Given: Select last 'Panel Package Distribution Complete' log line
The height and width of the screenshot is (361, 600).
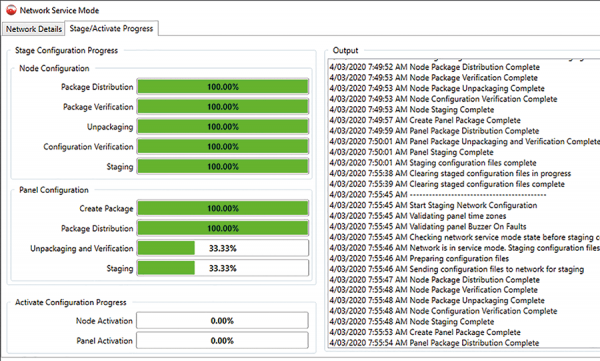Looking at the screenshot, I should click(x=434, y=343).
